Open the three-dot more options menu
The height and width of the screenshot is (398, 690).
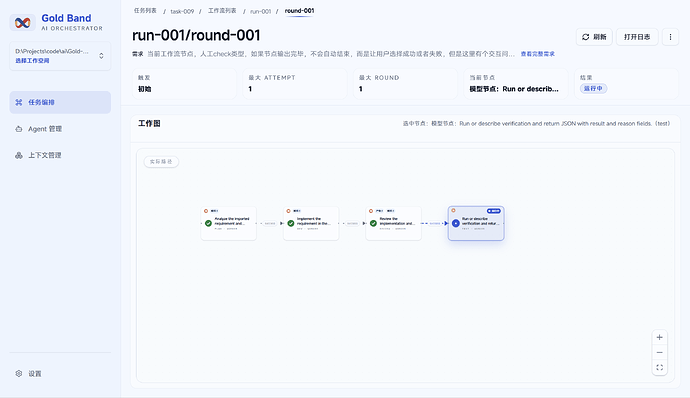click(x=670, y=37)
